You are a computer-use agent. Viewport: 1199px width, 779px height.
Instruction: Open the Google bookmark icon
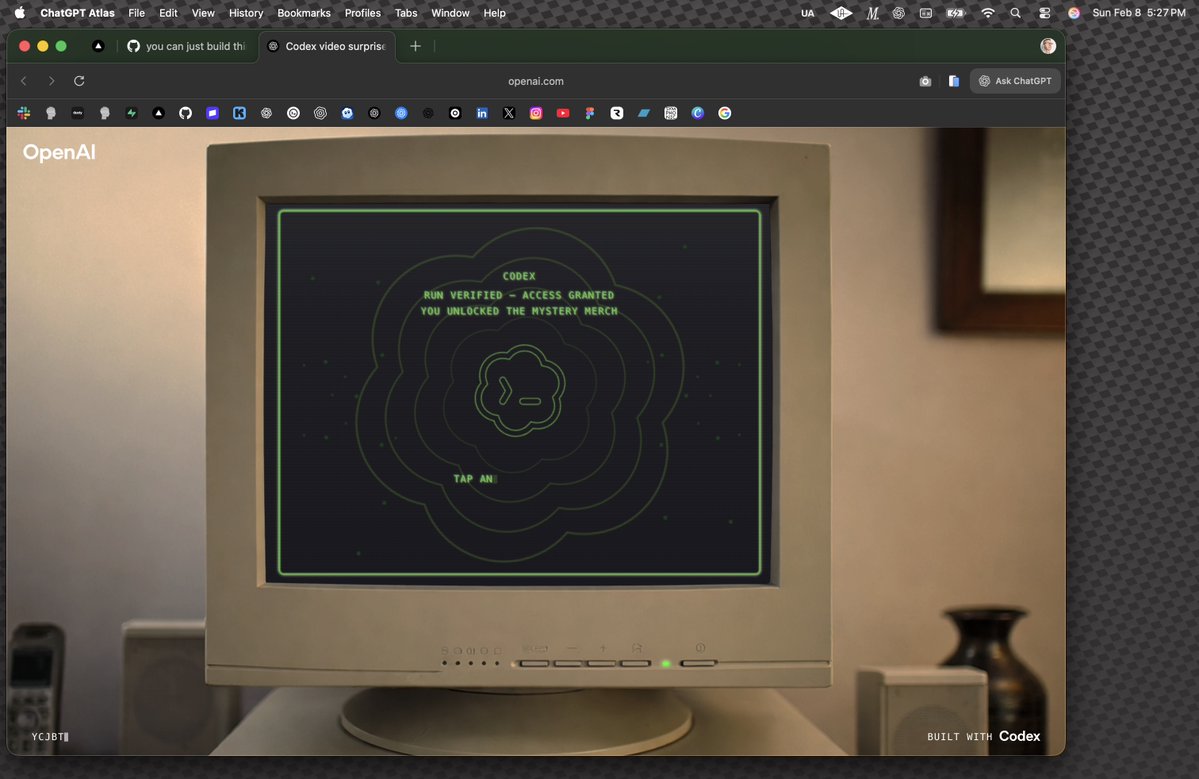click(724, 113)
